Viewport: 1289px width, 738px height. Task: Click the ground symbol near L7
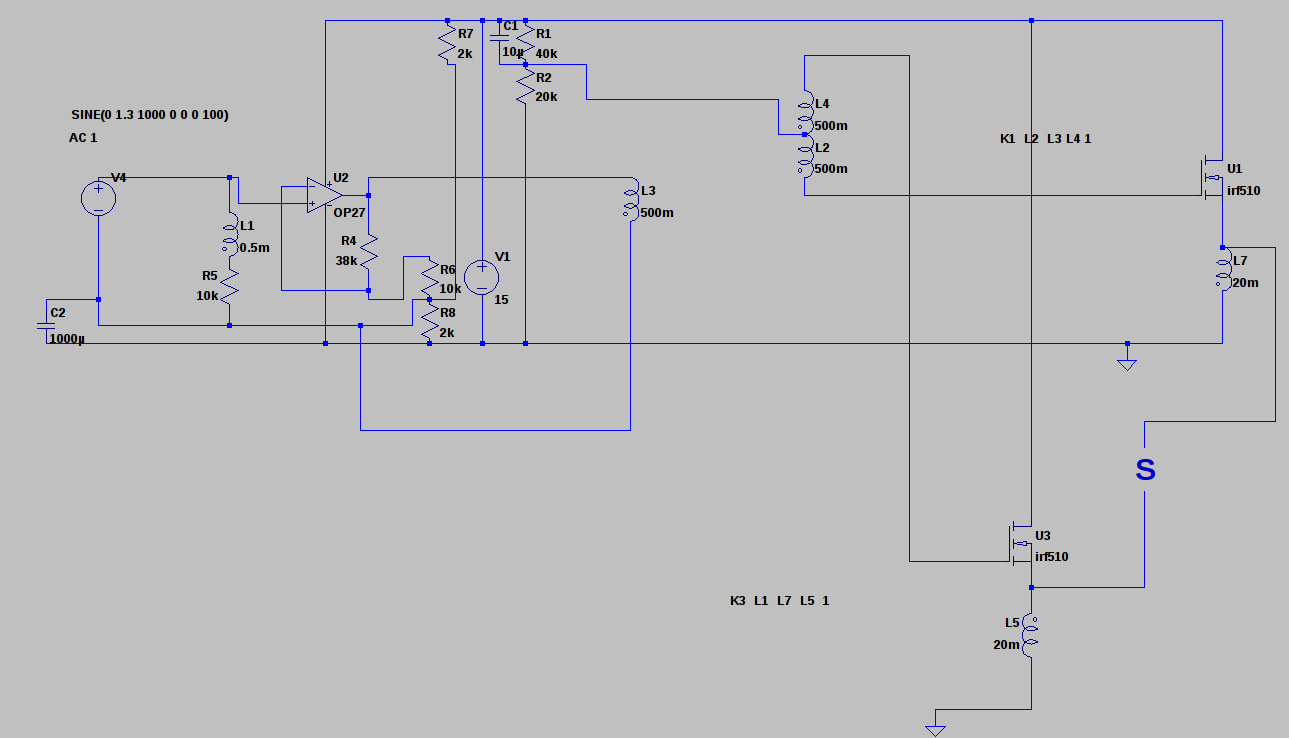[1127, 364]
